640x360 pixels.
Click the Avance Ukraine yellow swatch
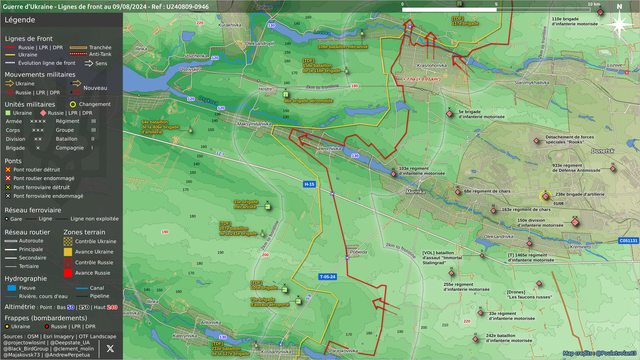[68, 252]
